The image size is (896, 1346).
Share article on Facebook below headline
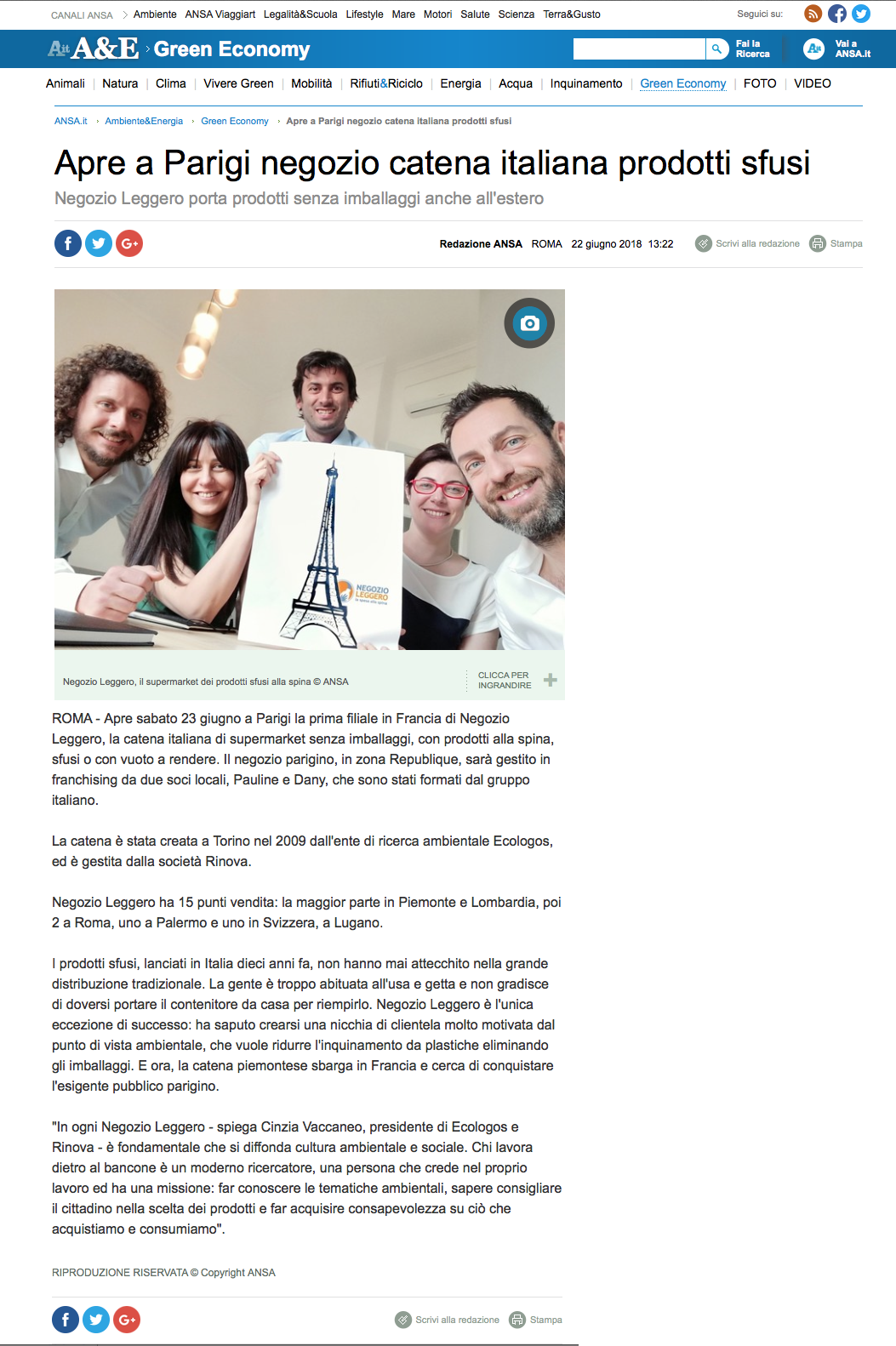point(68,243)
